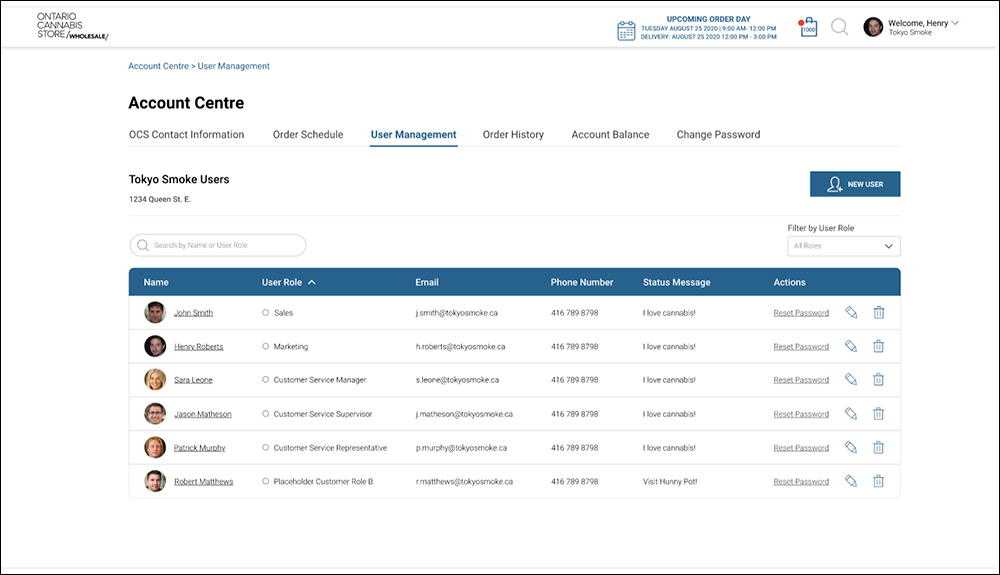Screen dimensions: 1000x575
Task: Reset password for Henry Roberts
Action: (x=801, y=347)
